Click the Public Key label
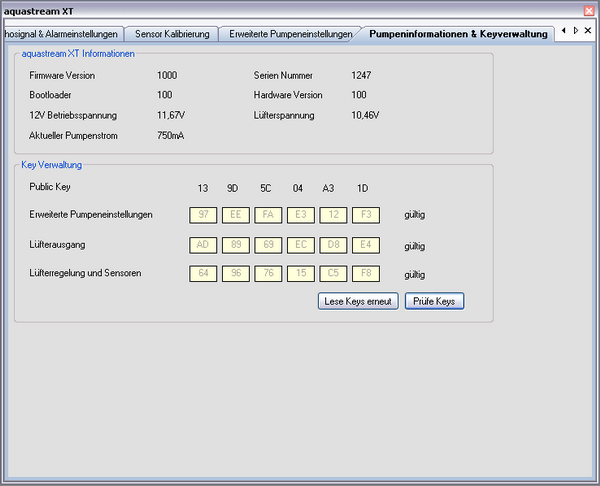 tap(50, 187)
